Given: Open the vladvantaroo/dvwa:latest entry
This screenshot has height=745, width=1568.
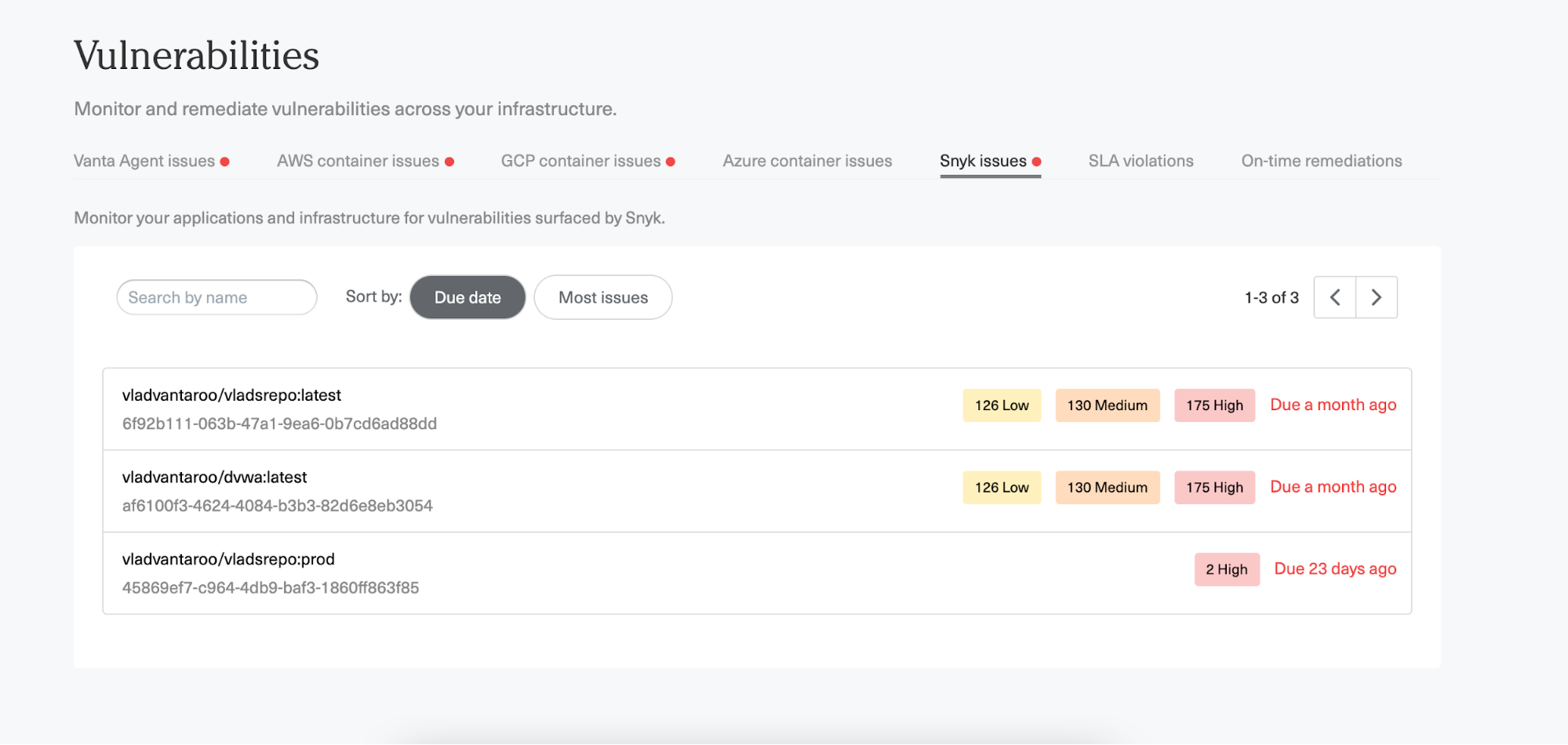Looking at the screenshot, I should [x=214, y=477].
